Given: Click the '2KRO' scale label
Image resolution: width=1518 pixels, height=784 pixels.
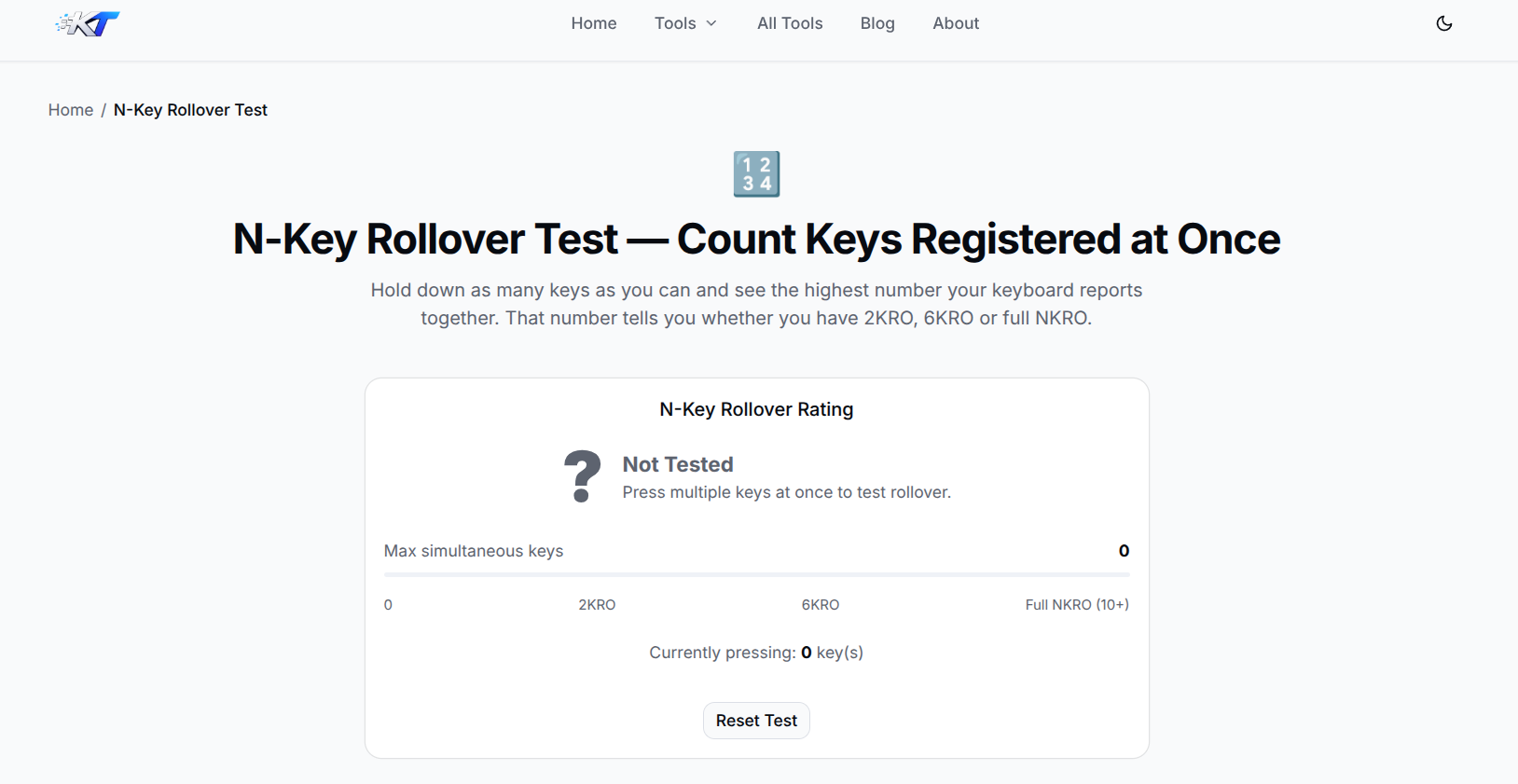Looking at the screenshot, I should point(597,605).
